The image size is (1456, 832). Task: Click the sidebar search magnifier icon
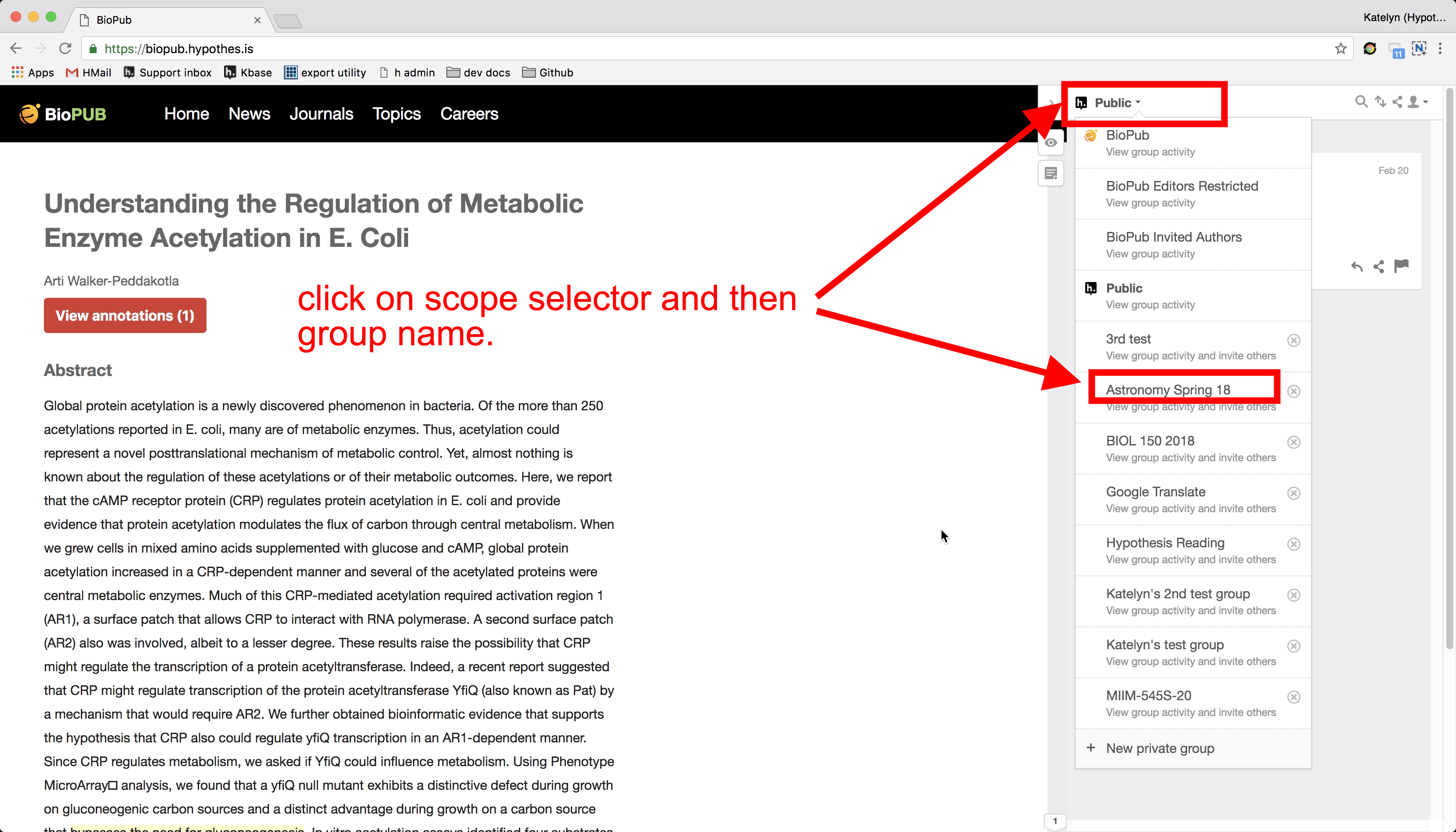tap(1361, 102)
